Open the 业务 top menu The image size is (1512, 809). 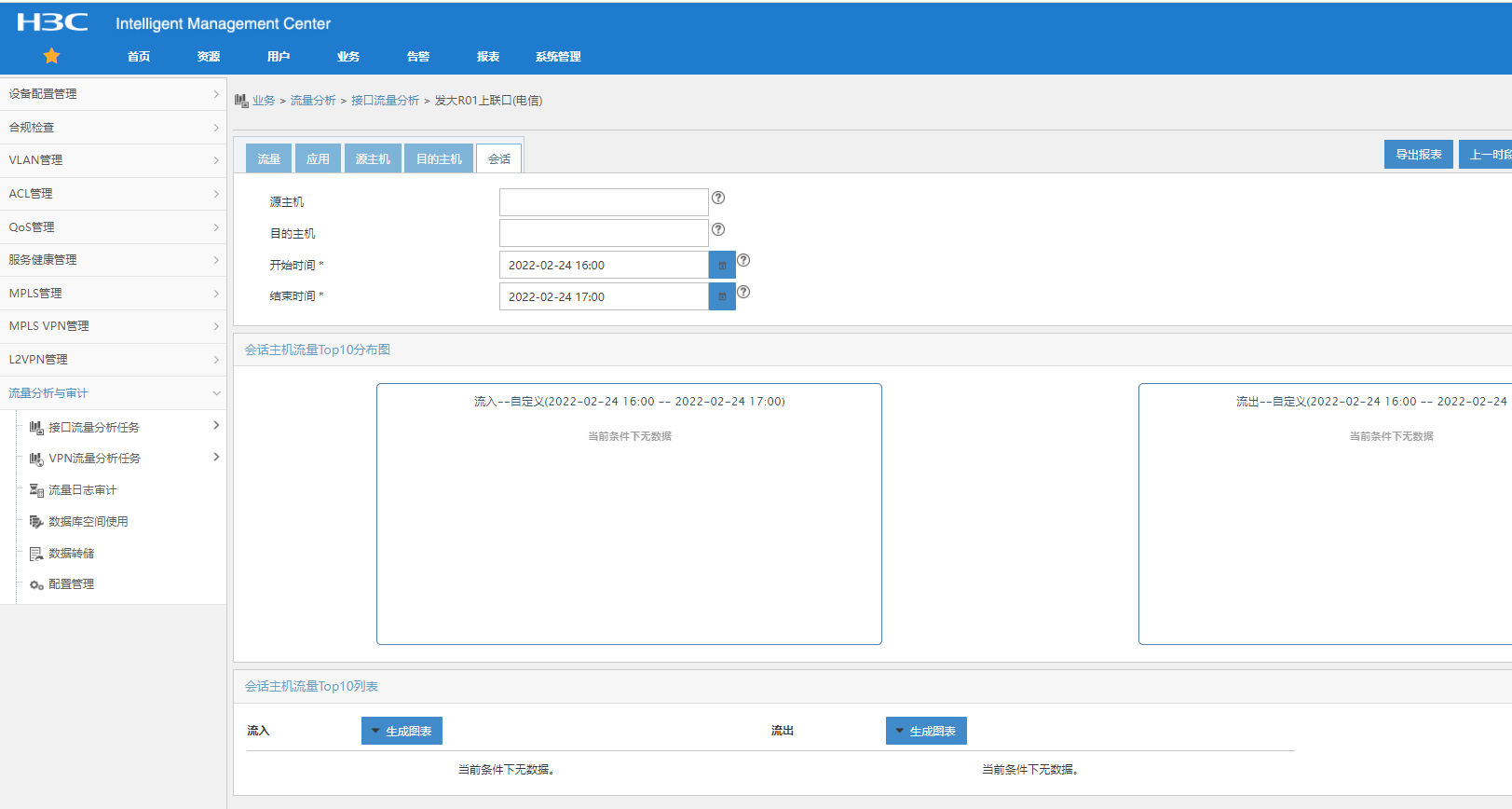(348, 57)
